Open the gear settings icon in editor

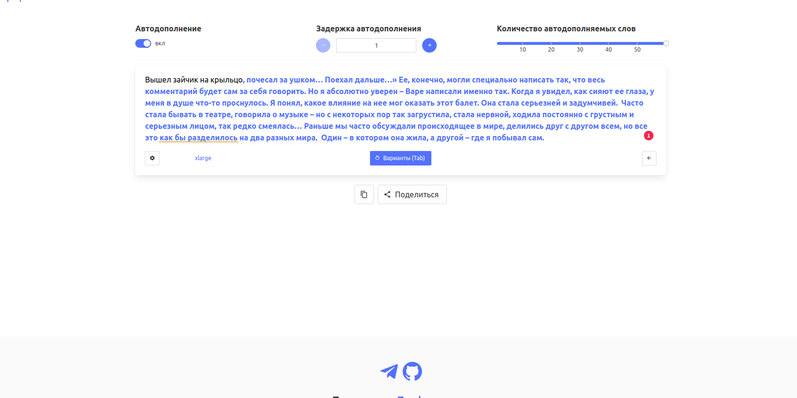(x=152, y=158)
